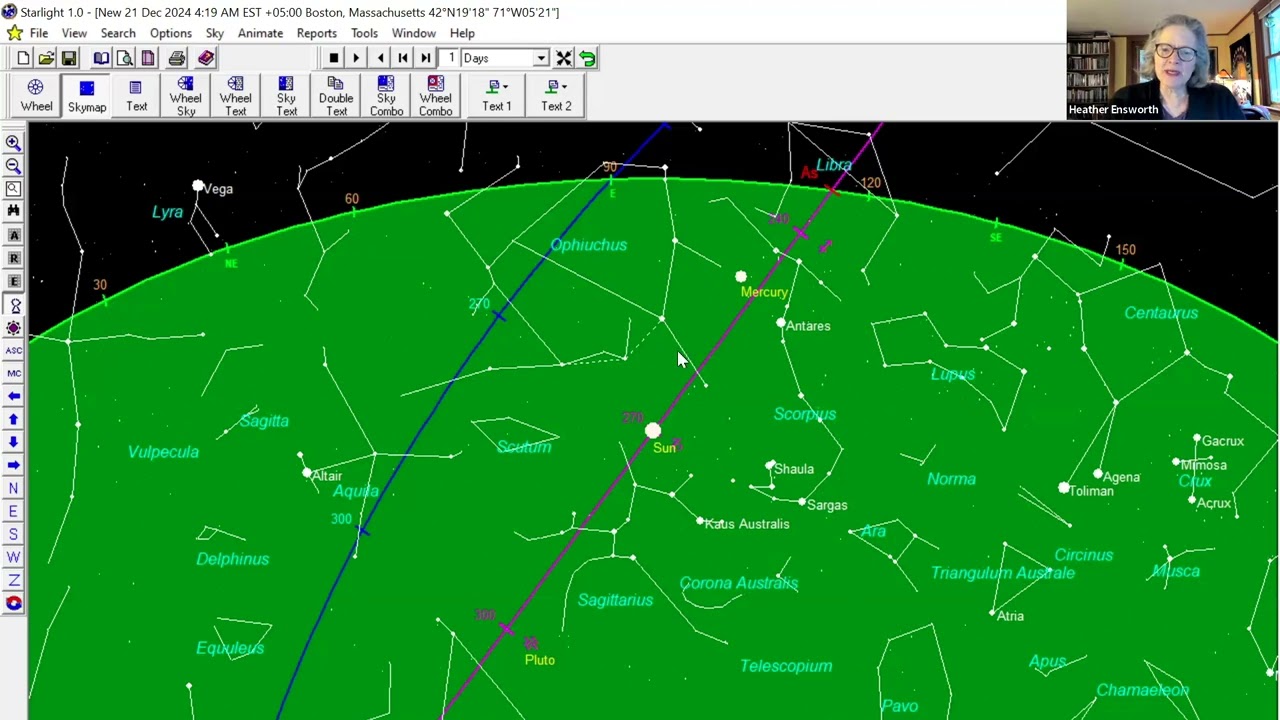The height and width of the screenshot is (720, 1280).
Task: Open the Options menu
Action: tap(171, 33)
